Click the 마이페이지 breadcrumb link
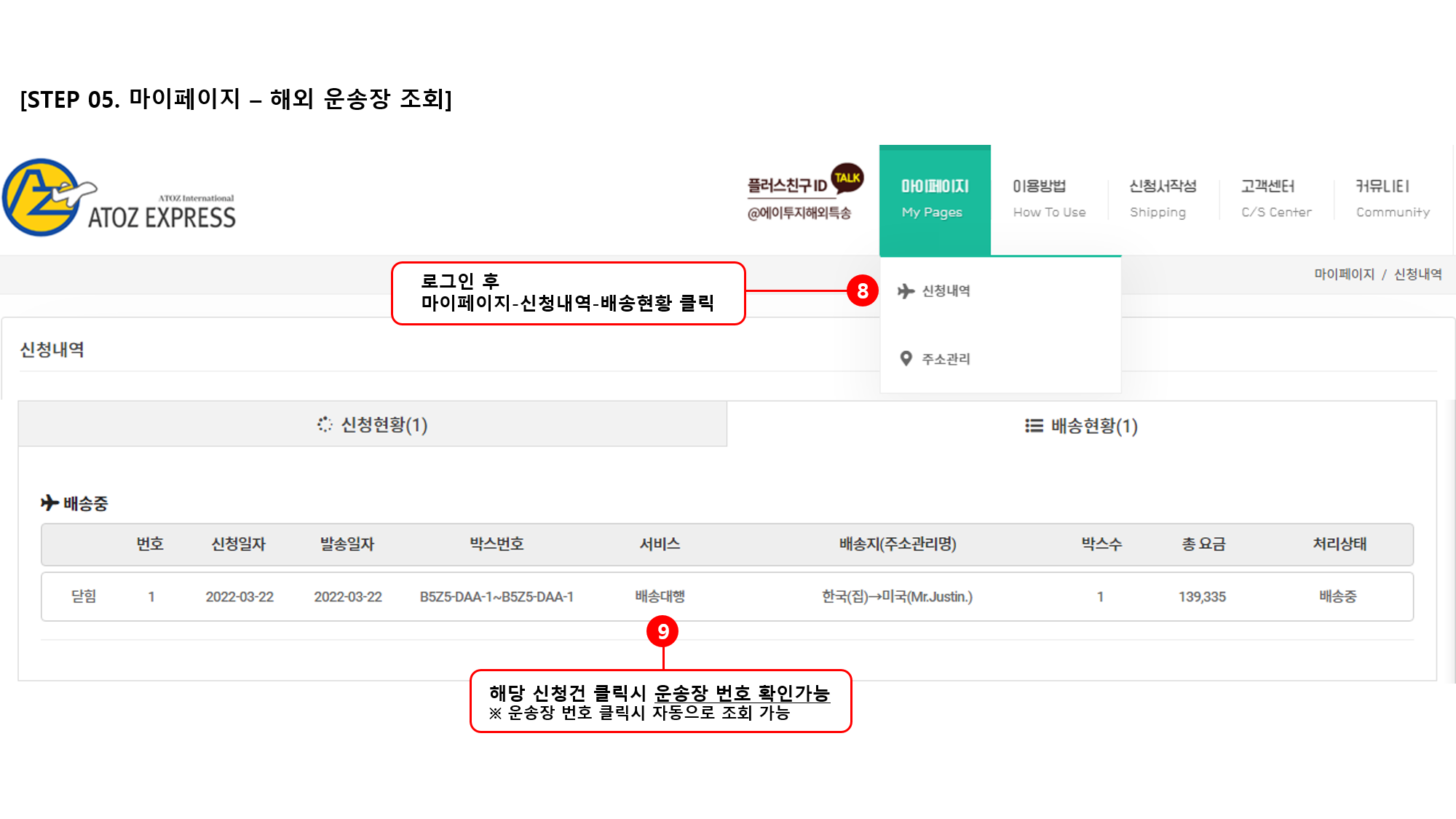This screenshot has width=1456, height=819. tap(1344, 274)
